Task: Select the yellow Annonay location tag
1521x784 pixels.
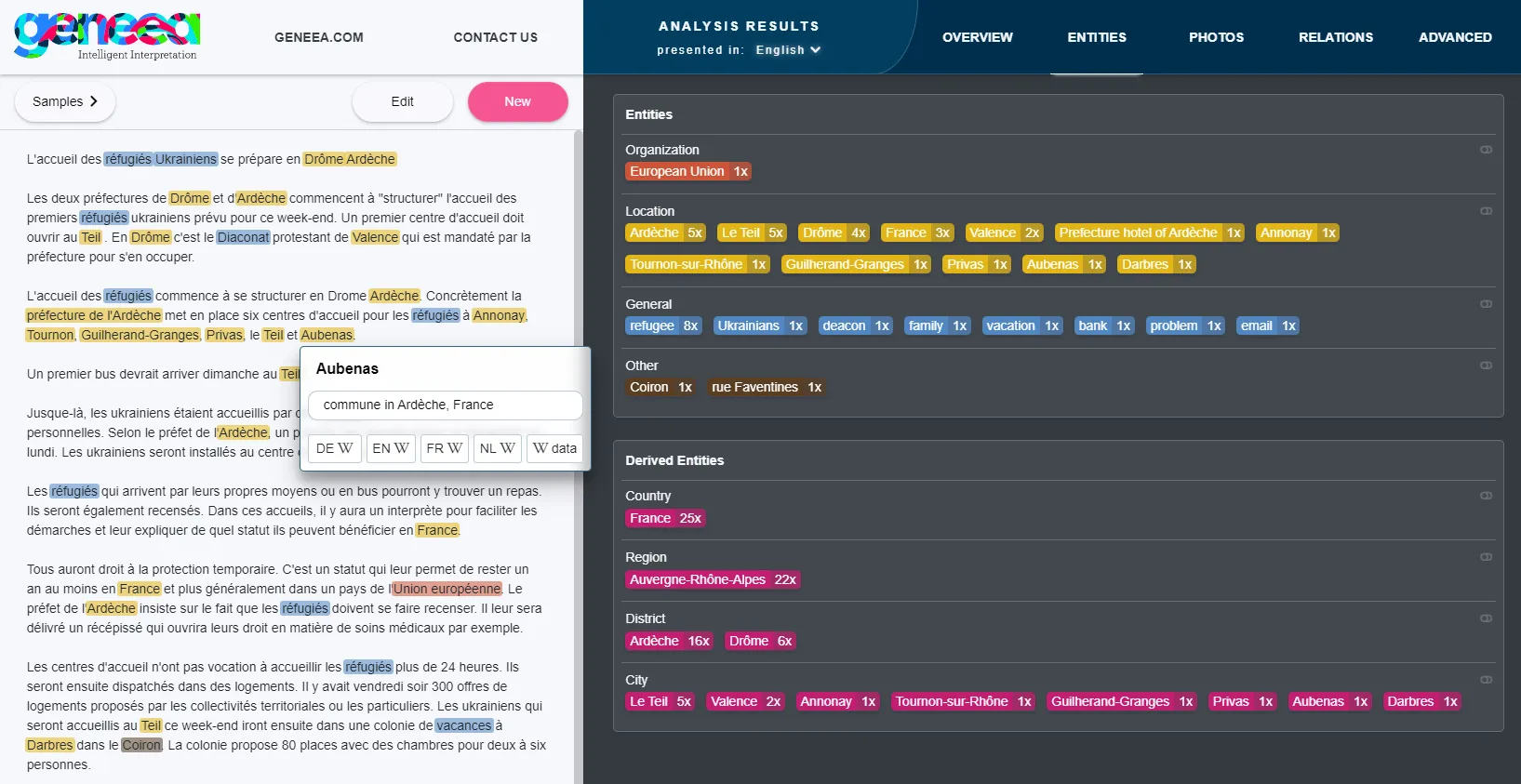Action: pos(1297,233)
